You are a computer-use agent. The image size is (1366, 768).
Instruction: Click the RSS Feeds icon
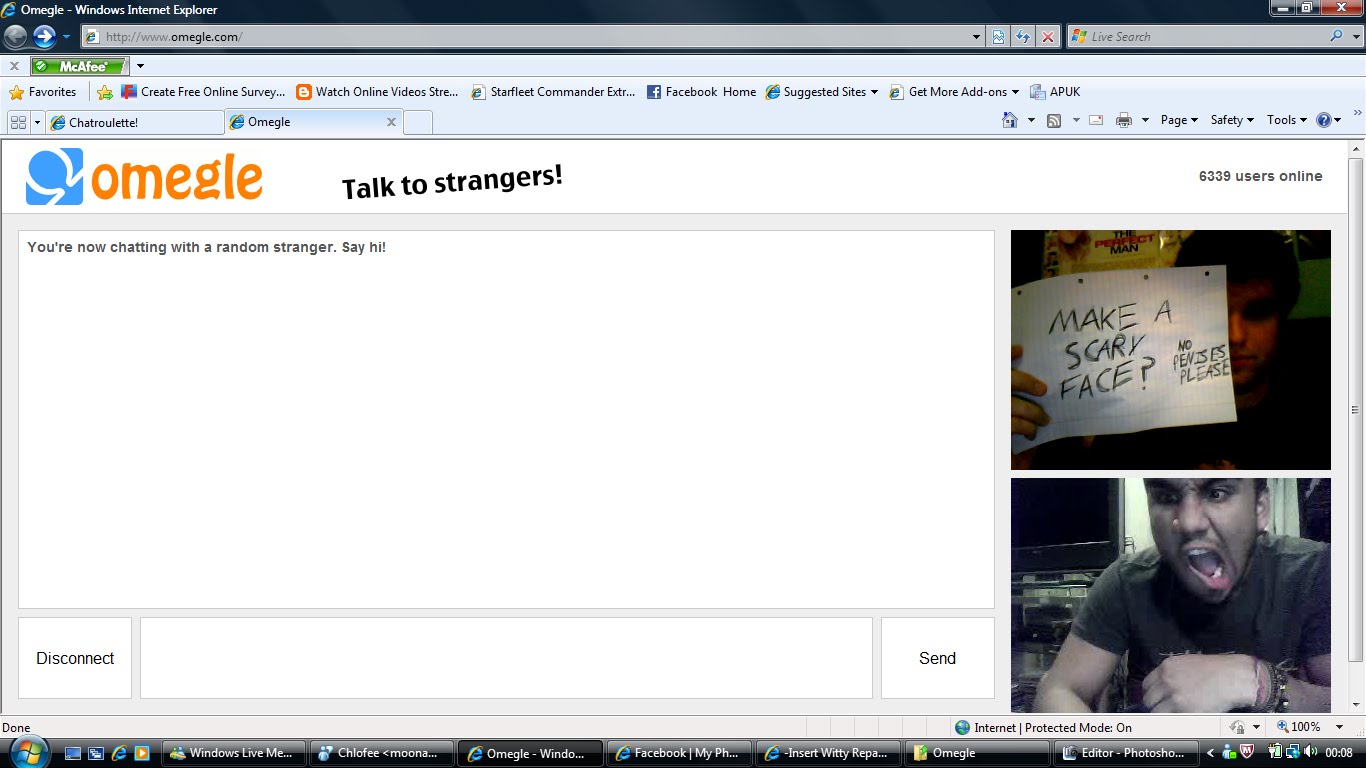coord(1054,120)
